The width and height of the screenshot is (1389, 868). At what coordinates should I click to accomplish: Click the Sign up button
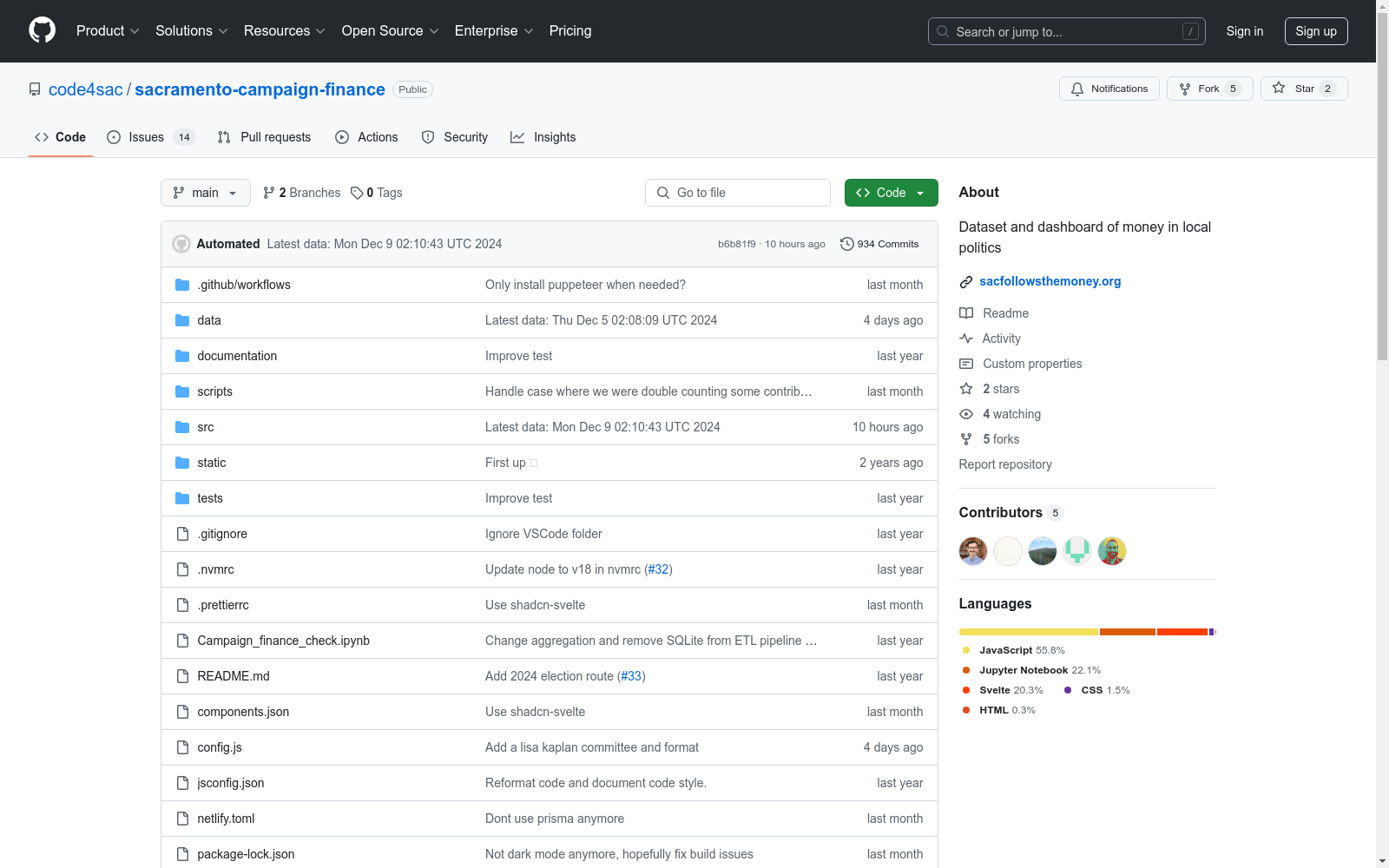pyautogui.click(x=1316, y=31)
